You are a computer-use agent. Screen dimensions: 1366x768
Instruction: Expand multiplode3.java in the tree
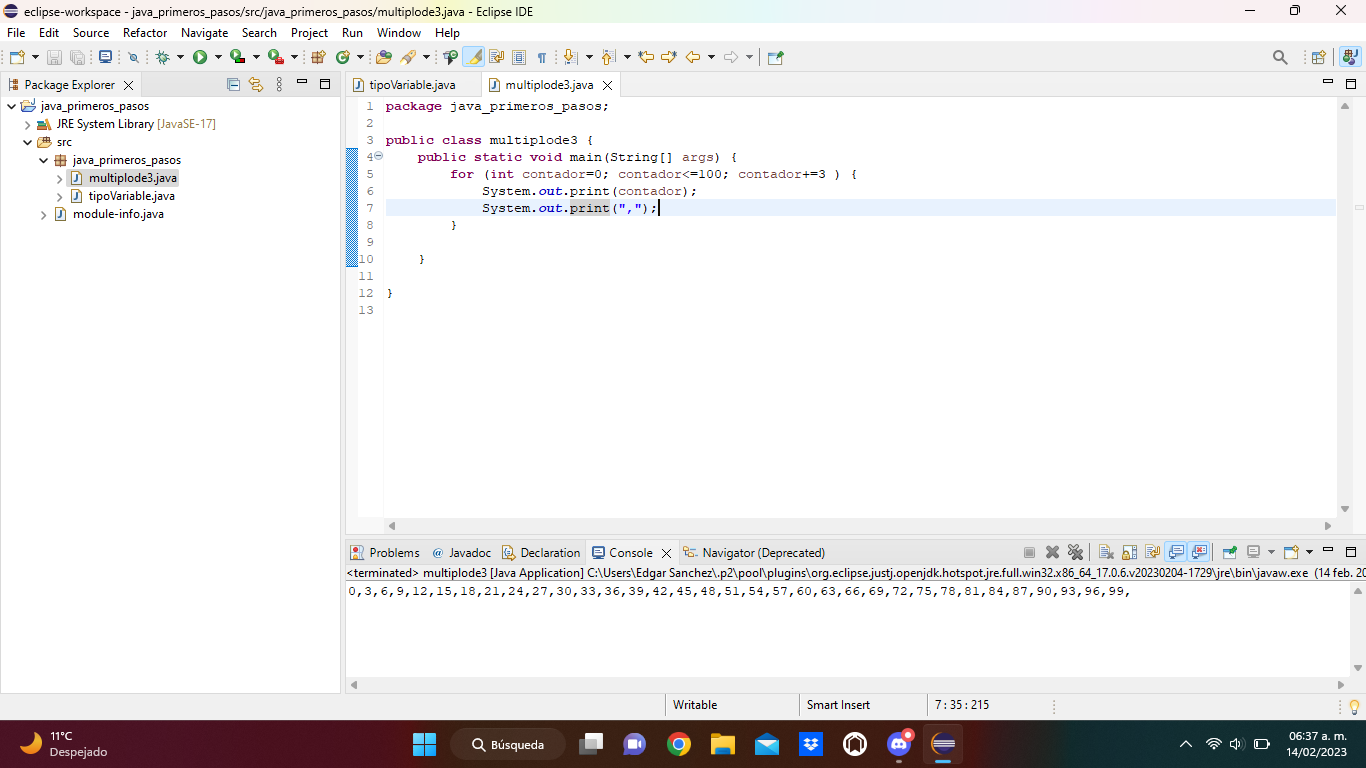tap(60, 179)
